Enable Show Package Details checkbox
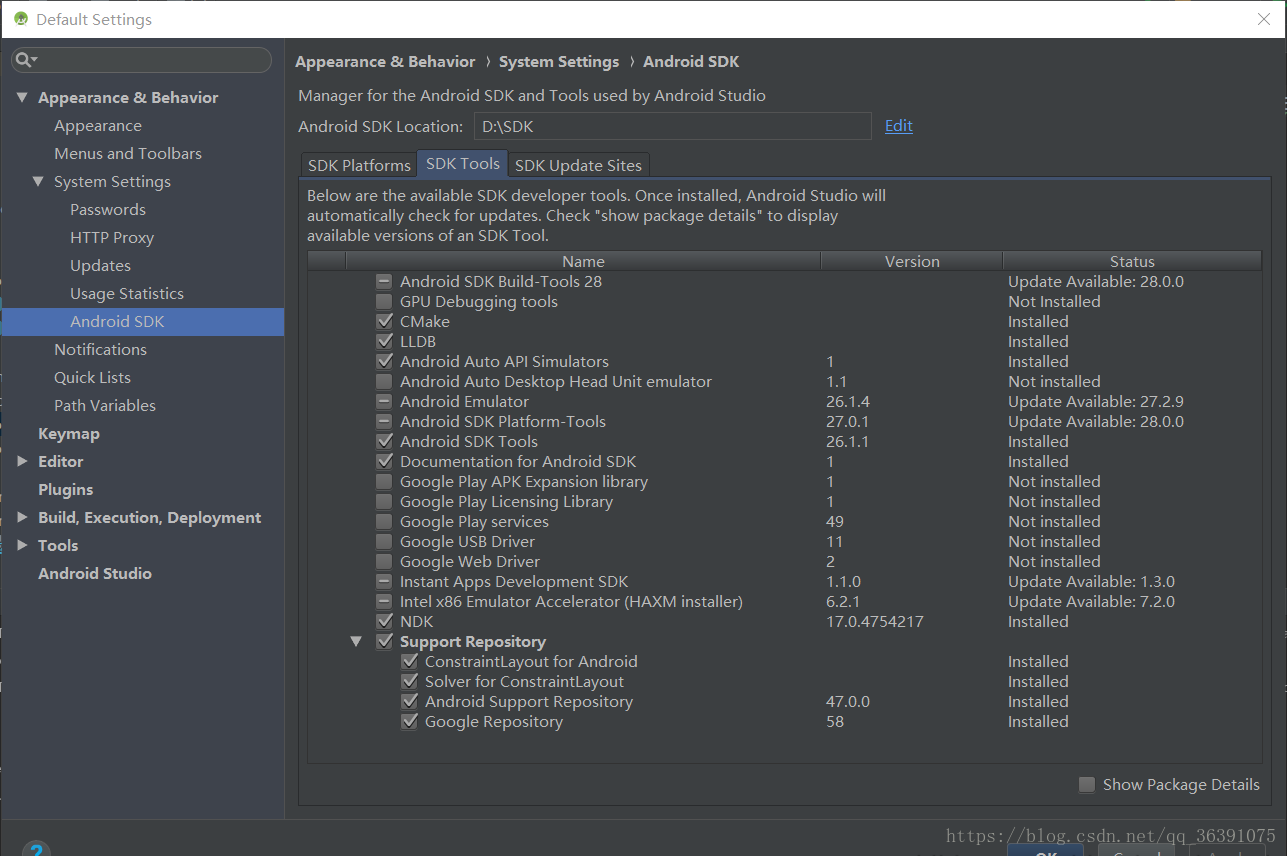The width and height of the screenshot is (1287, 856). tap(1087, 785)
